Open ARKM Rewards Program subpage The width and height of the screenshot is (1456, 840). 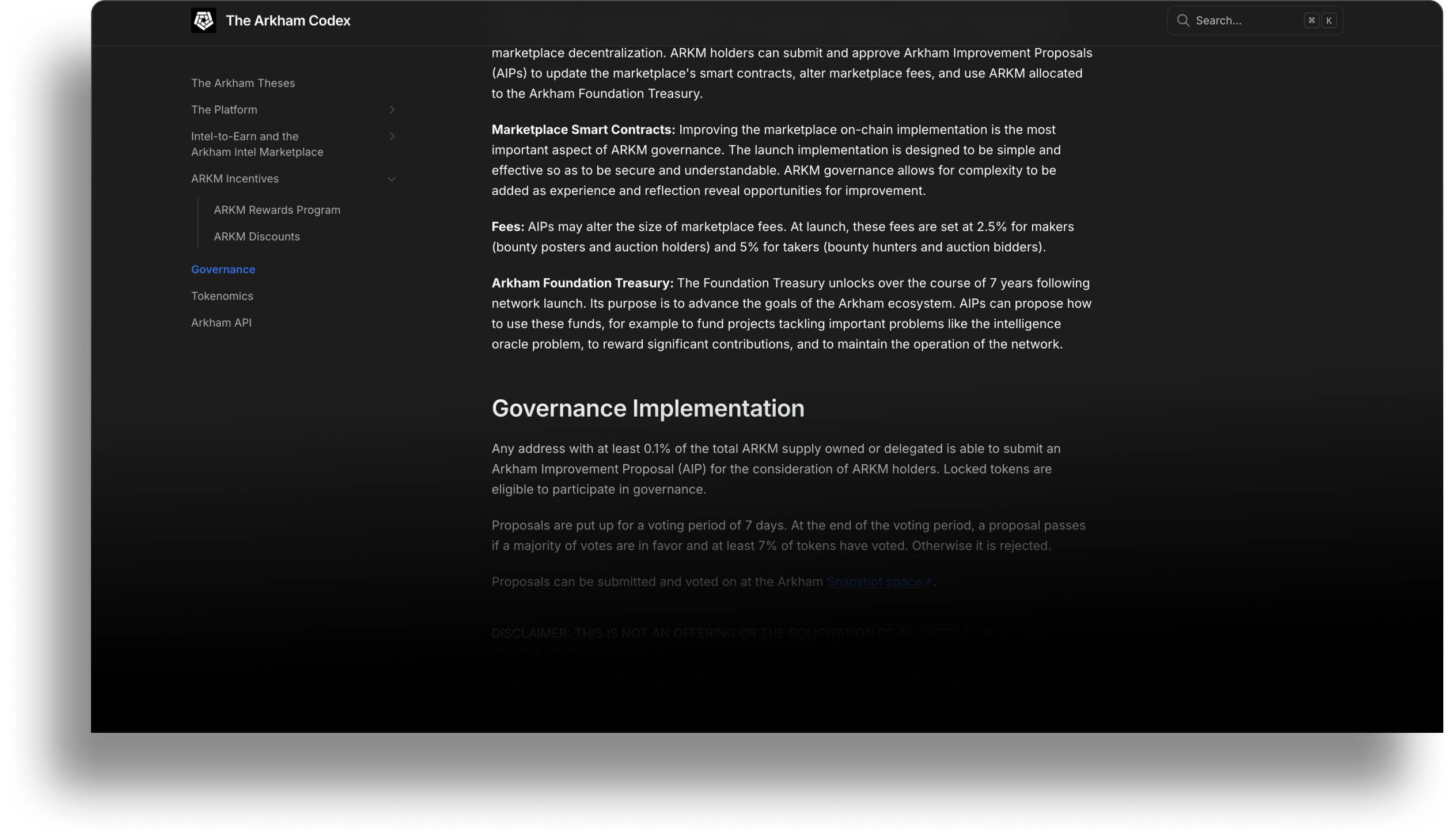[277, 210]
